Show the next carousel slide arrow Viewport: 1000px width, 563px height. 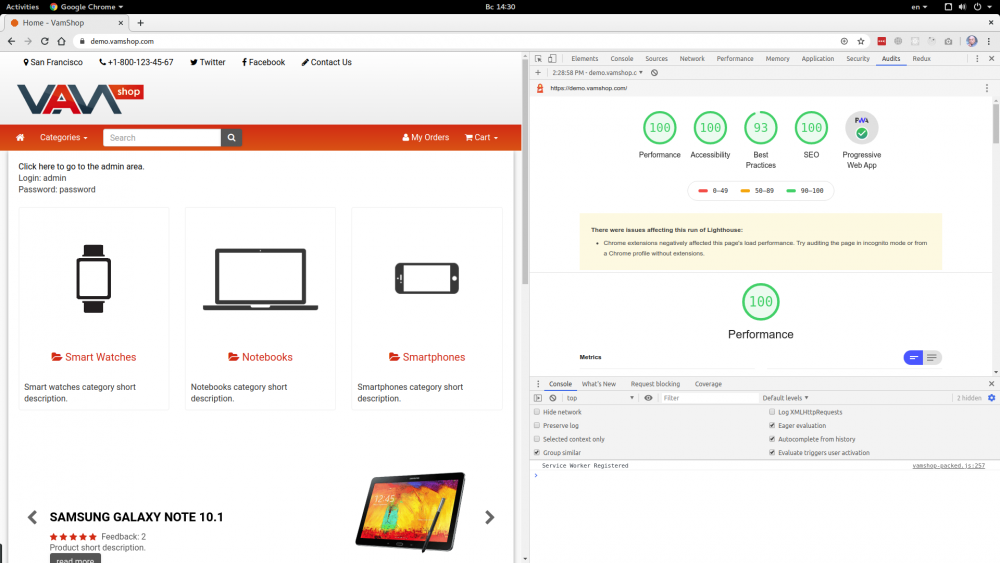(489, 517)
